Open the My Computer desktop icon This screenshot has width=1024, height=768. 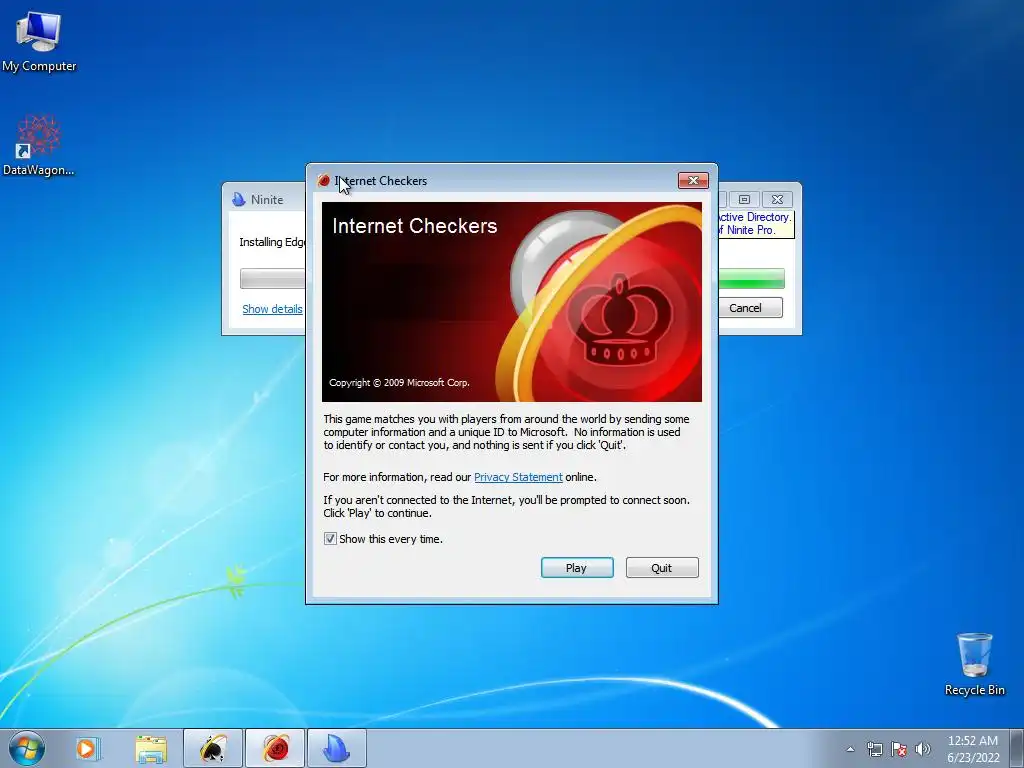(x=39, y=40)
